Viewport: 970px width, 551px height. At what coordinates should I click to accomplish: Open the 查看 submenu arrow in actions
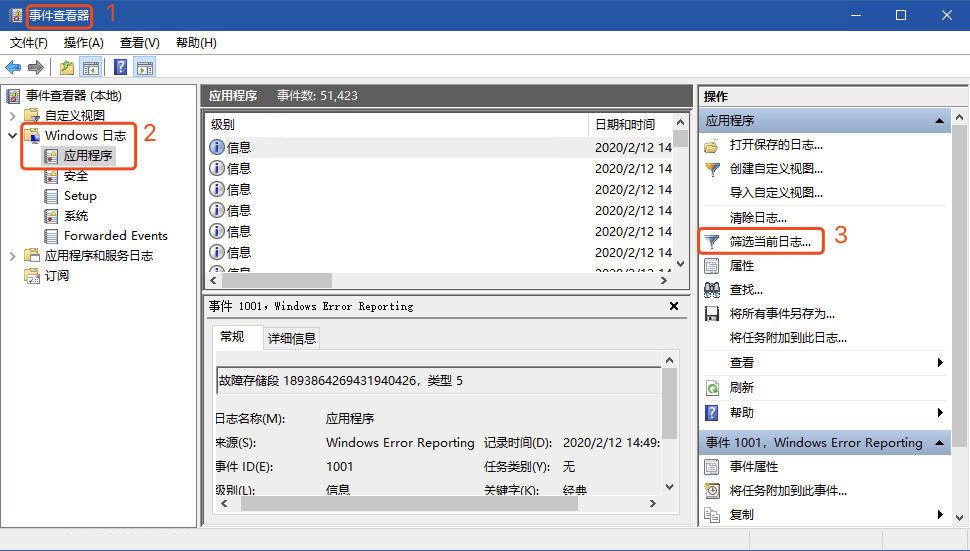pos(940,362)
